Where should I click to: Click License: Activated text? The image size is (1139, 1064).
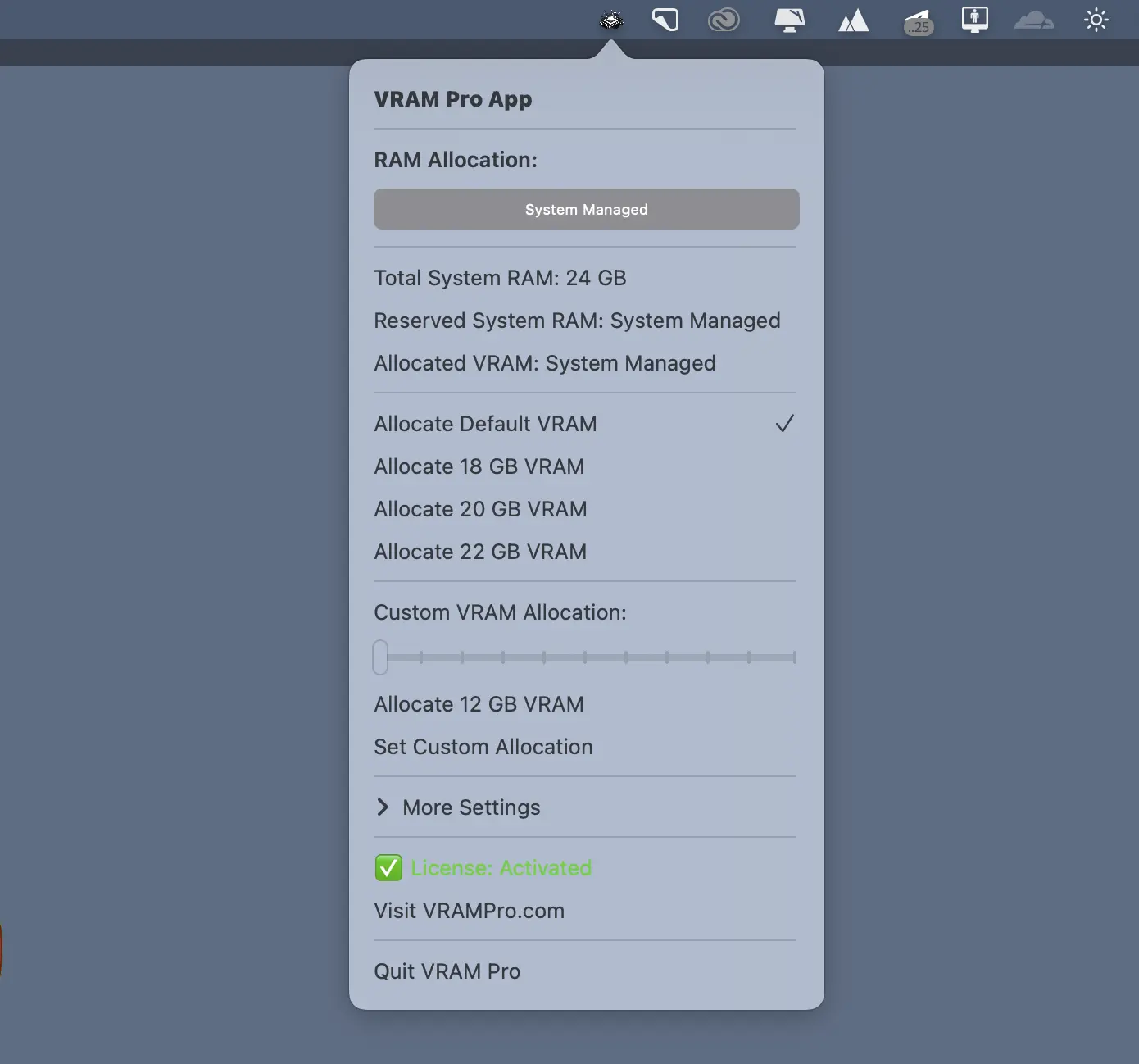pos(501,868)
